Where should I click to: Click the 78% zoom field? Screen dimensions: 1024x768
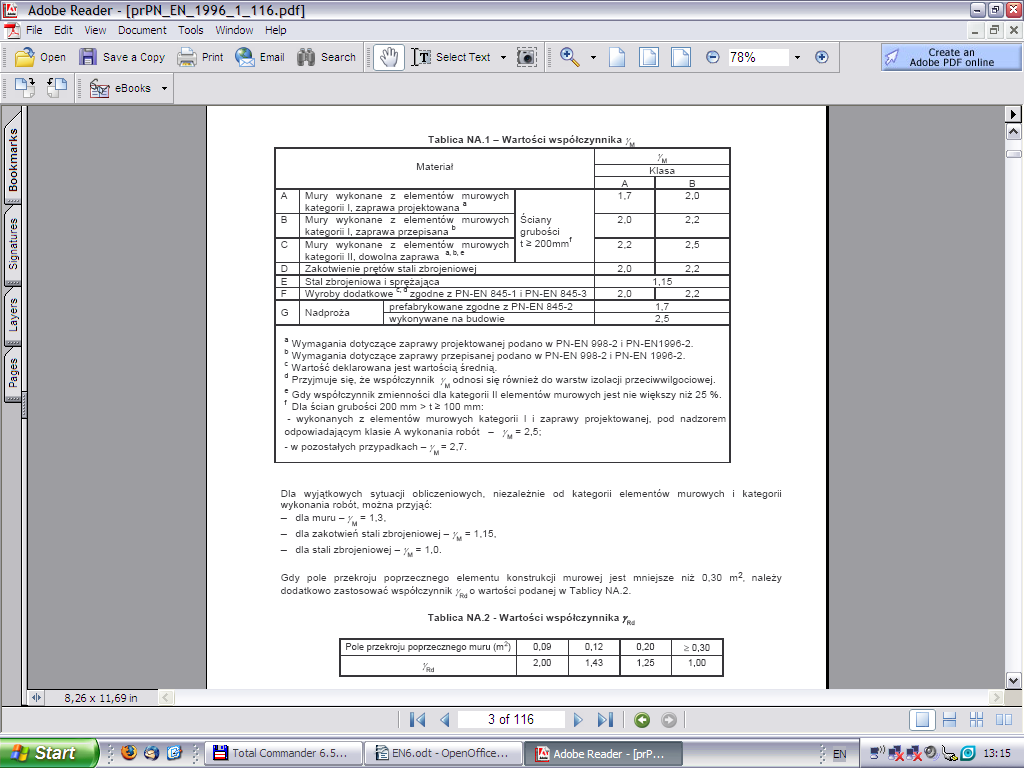tap(758, 57)
